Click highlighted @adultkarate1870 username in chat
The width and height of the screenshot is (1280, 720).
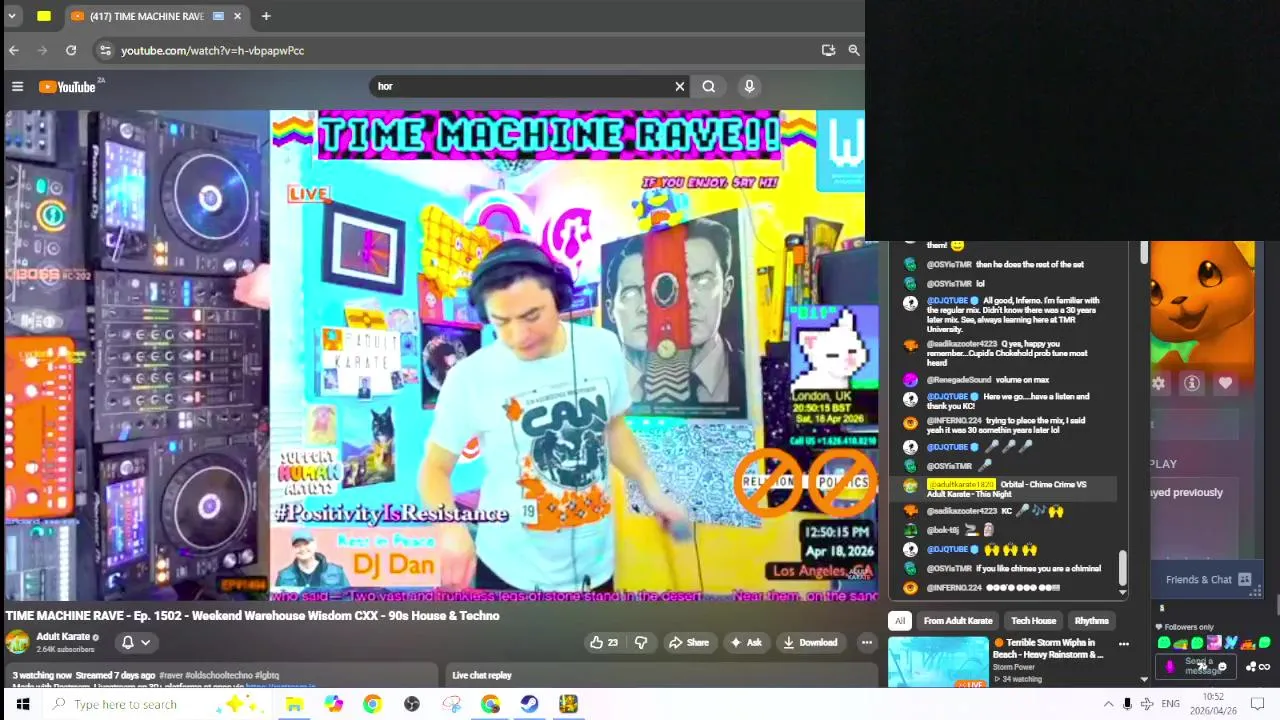(962, 484)
